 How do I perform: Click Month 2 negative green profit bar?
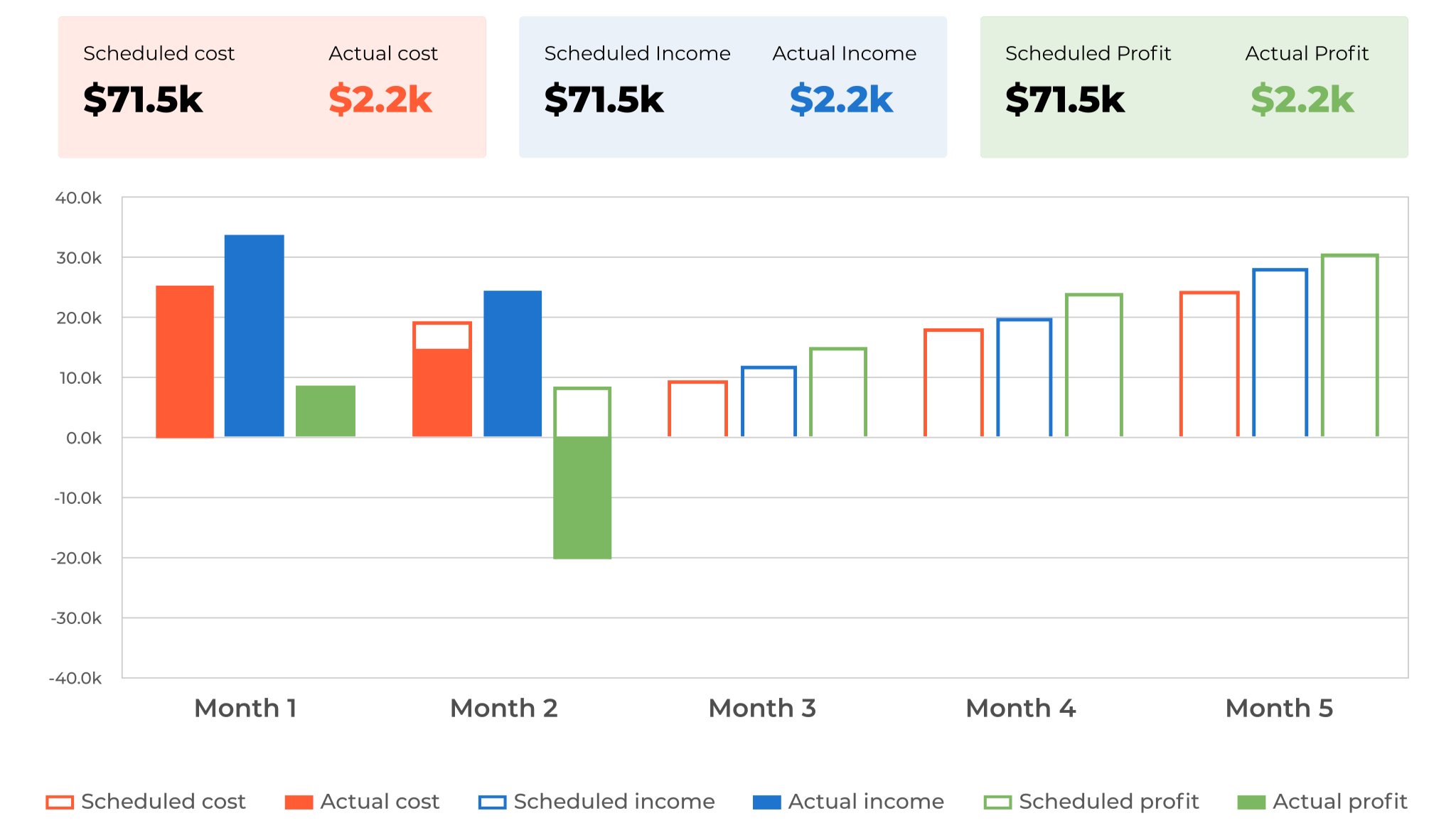pyautogui.click(x=582, y=498)
